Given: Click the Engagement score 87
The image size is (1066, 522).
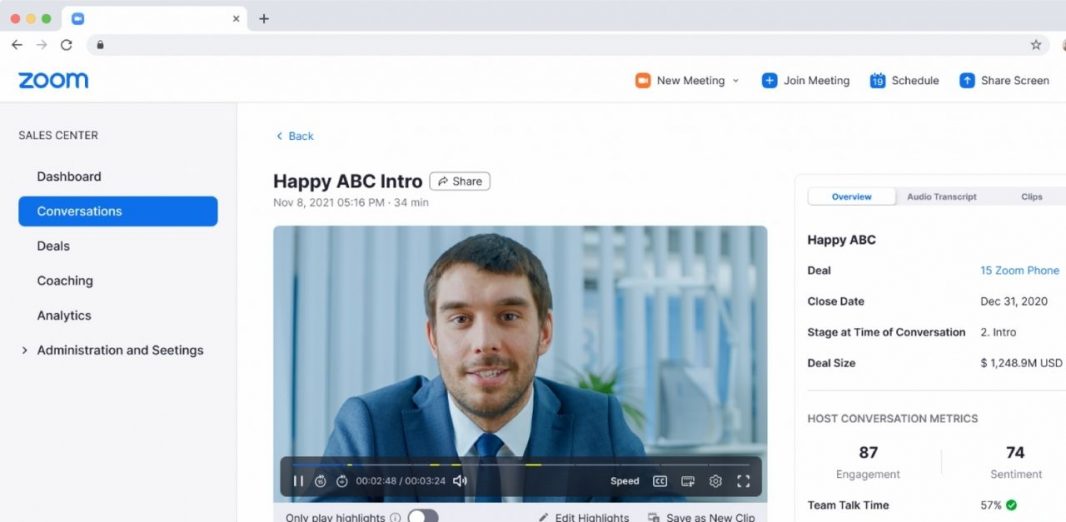Looking at the screenshot, I should click(x=868, y=453).
